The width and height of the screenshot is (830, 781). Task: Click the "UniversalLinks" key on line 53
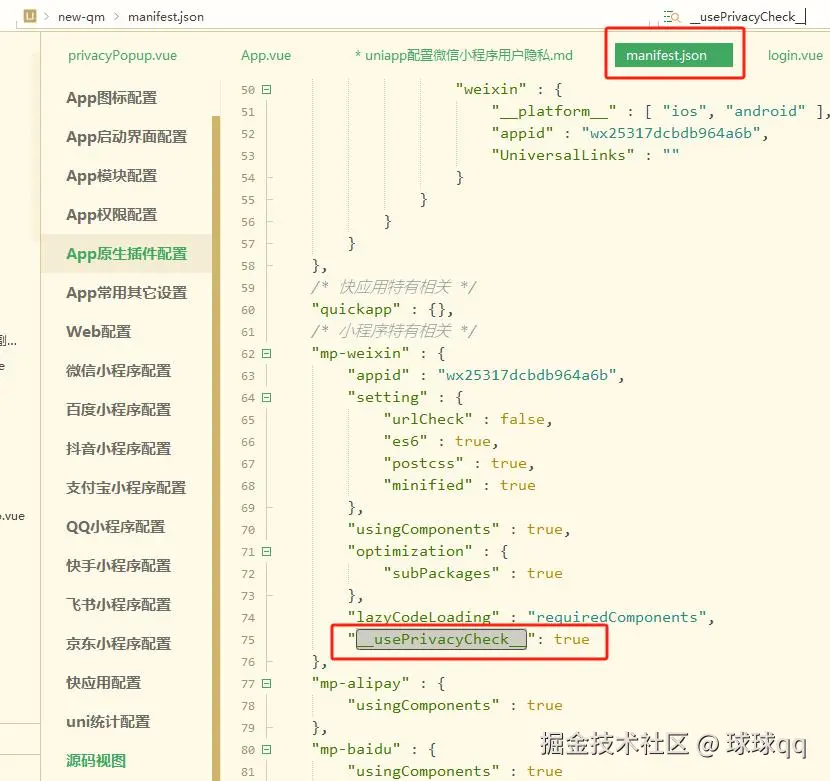[x=563, y=155]
